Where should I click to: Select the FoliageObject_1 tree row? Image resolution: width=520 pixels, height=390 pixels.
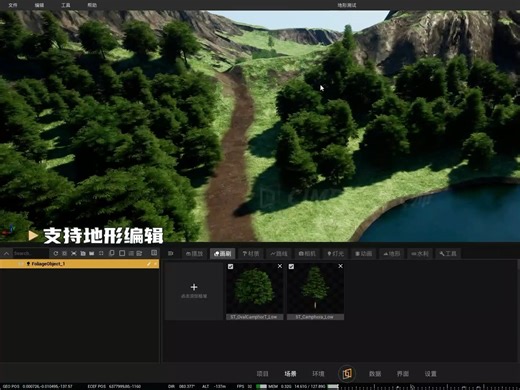click(x=79, y=264)
